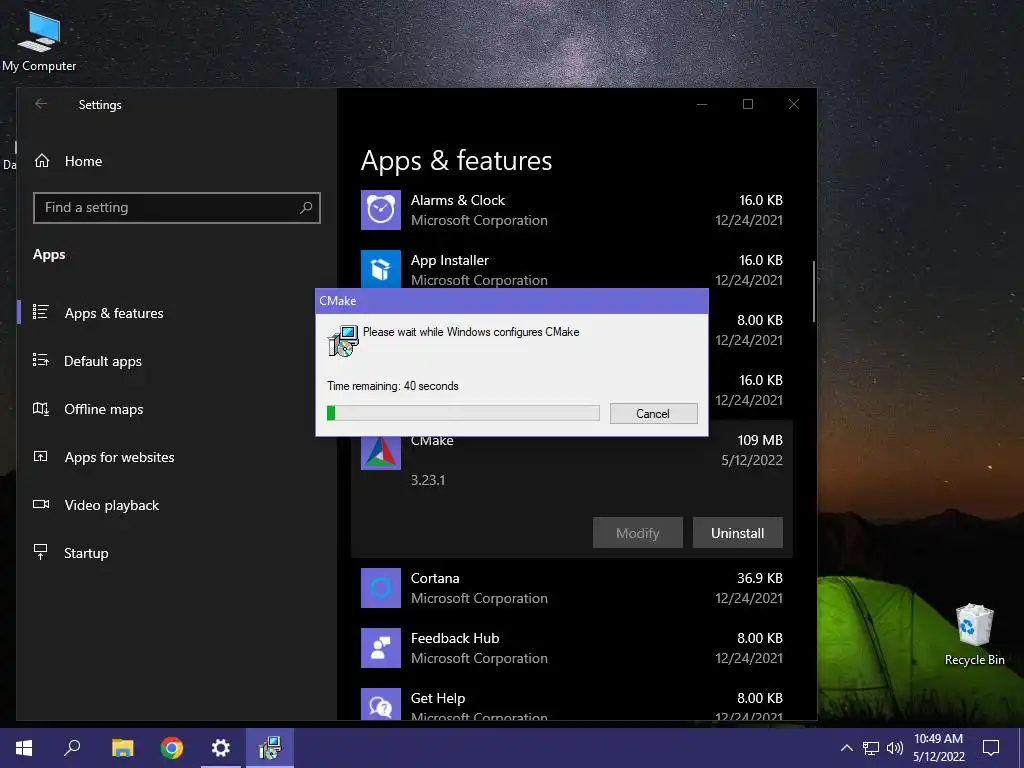Image resolution: width=1024 pixels, height=768 pixels.
Task: Click the CMake dialog title bar
Action: click(x=512, y=301)
